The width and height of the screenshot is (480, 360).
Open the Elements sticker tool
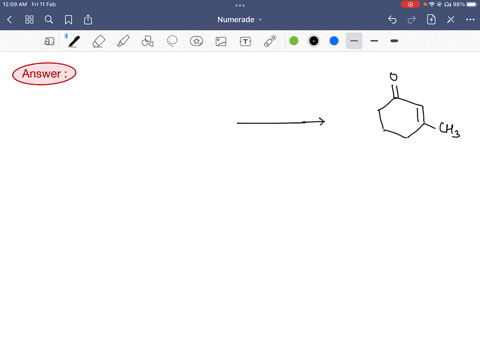point(196,41)
